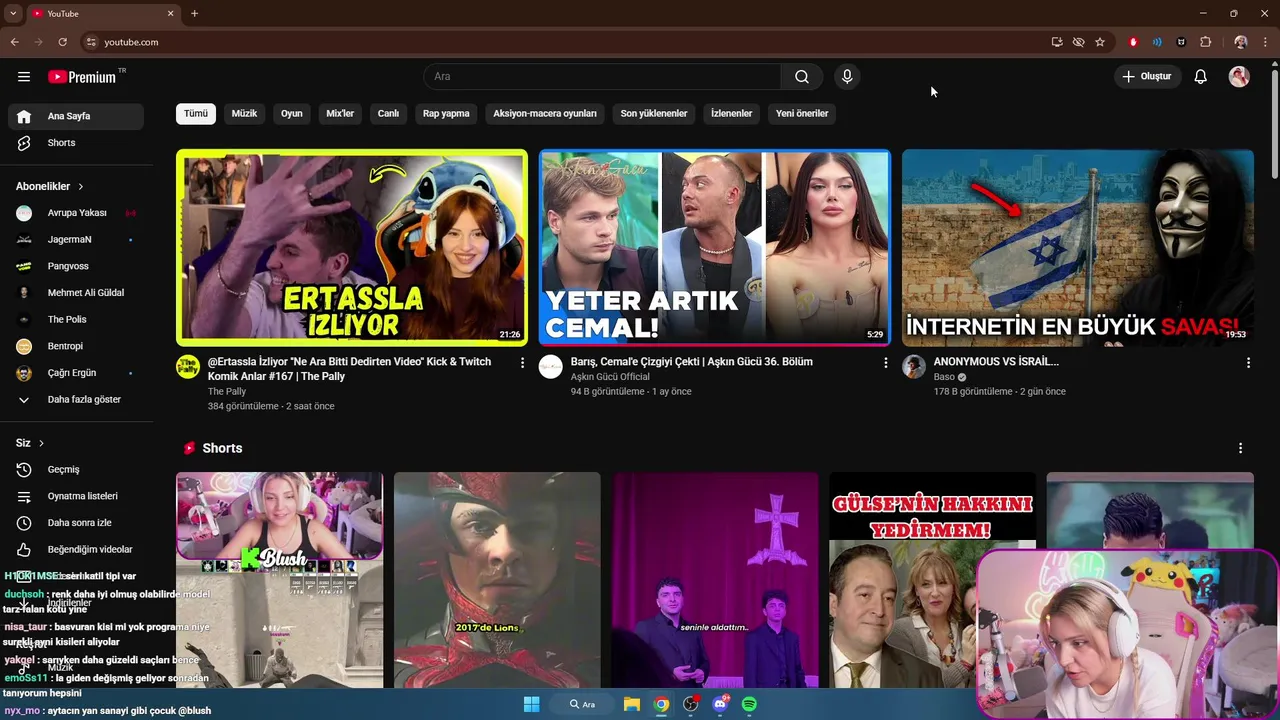Click the search magnifier button

tap(802, 77)
